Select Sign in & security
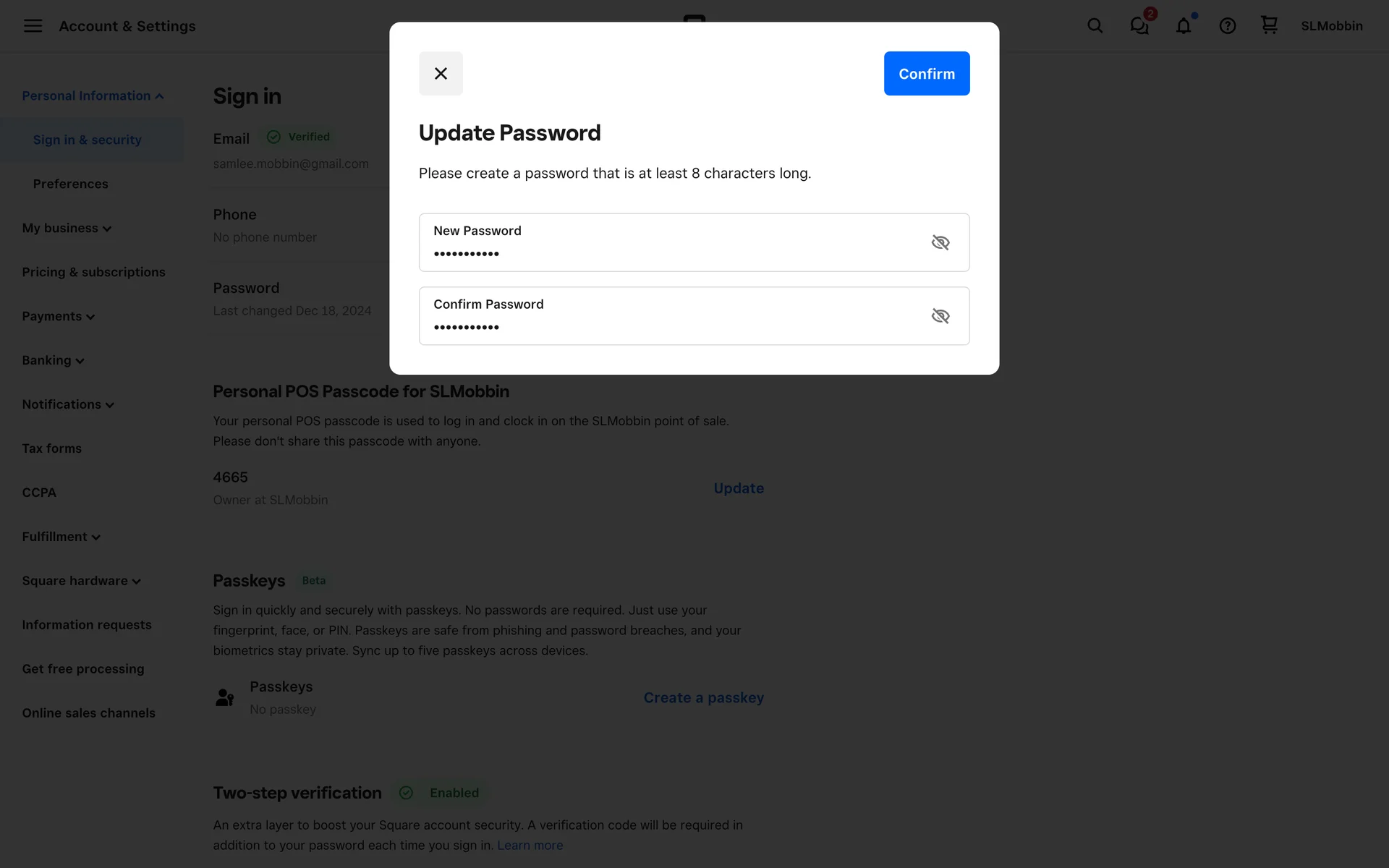 tap(87, 140)
